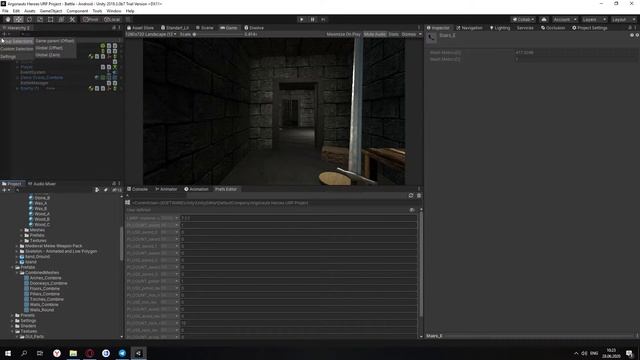Screen dimensions: 640x360
Task: Toggle Mute Audio in Game view
Action: tap(375, 34)
